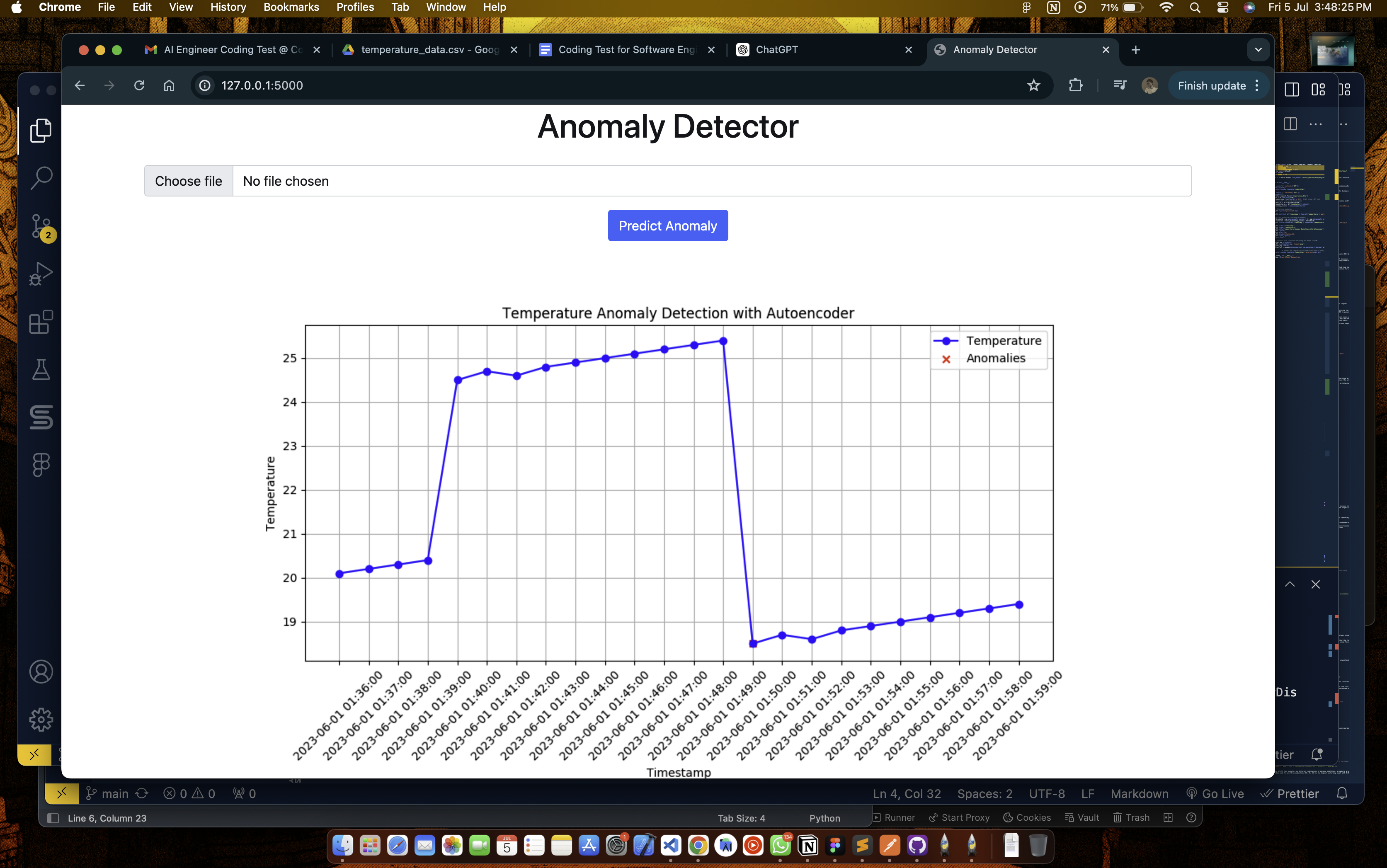Image resolution: width=1387 pixels, height=868 pixels.
Task: Click the Choose file button
Action: tap(188, 181)
